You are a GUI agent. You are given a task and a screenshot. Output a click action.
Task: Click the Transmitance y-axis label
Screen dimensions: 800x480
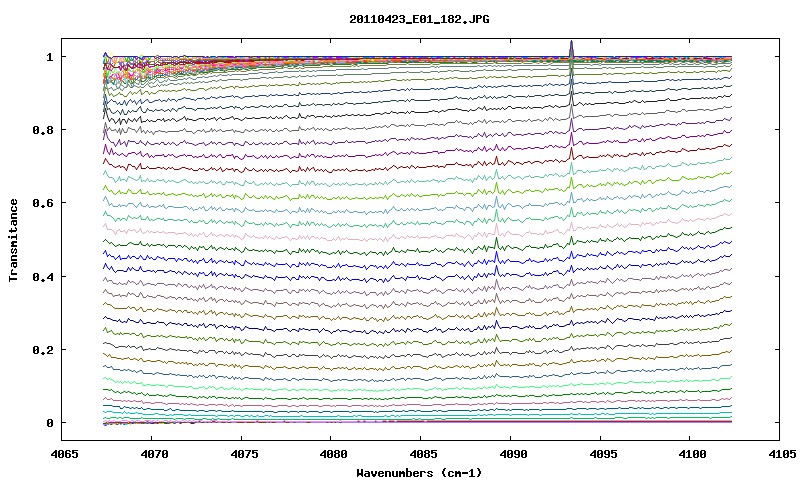point(14,240)
